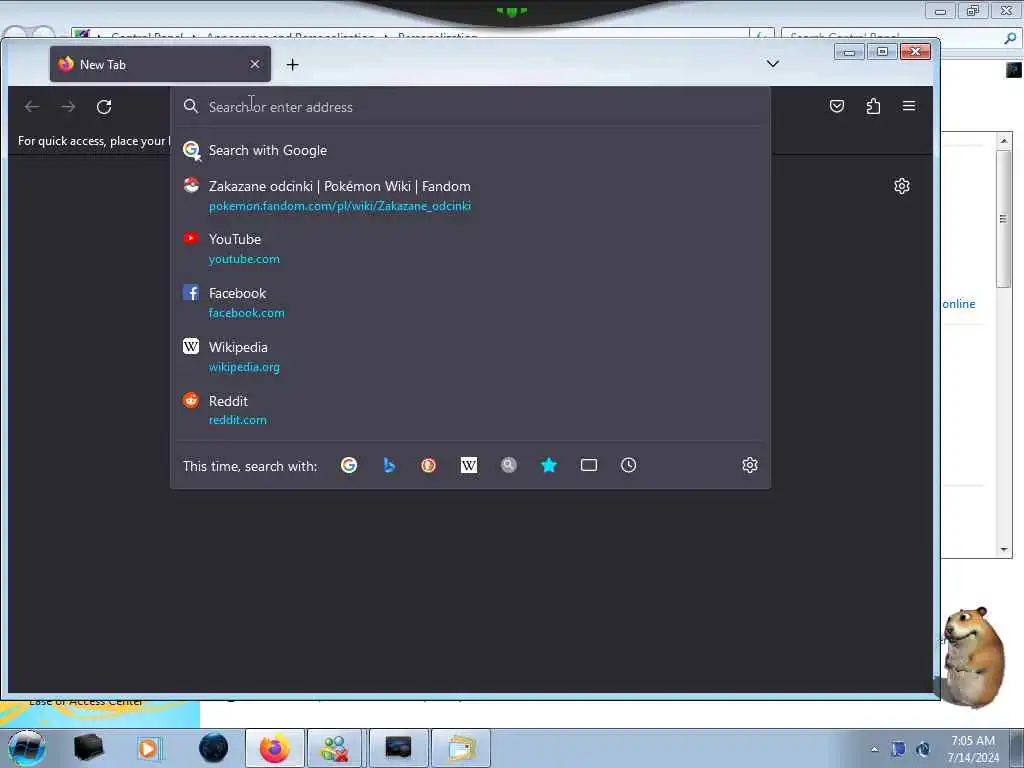Click the reddit.com URL text
Viewport: 1024px width, 768px height.
(238, 420)
